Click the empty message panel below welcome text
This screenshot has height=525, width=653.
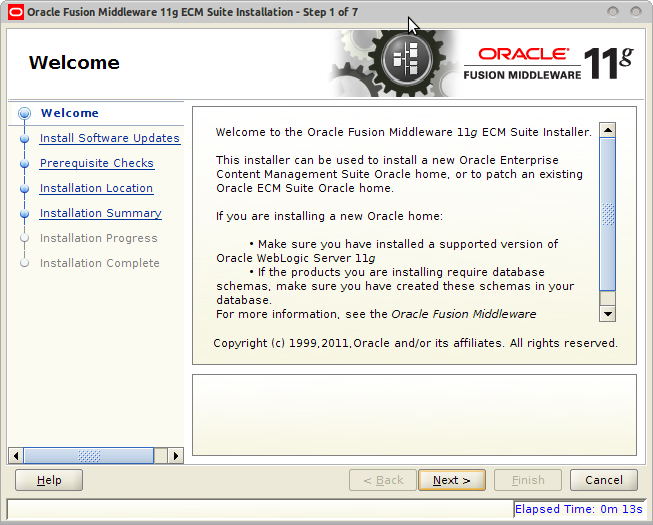[414, 415]
